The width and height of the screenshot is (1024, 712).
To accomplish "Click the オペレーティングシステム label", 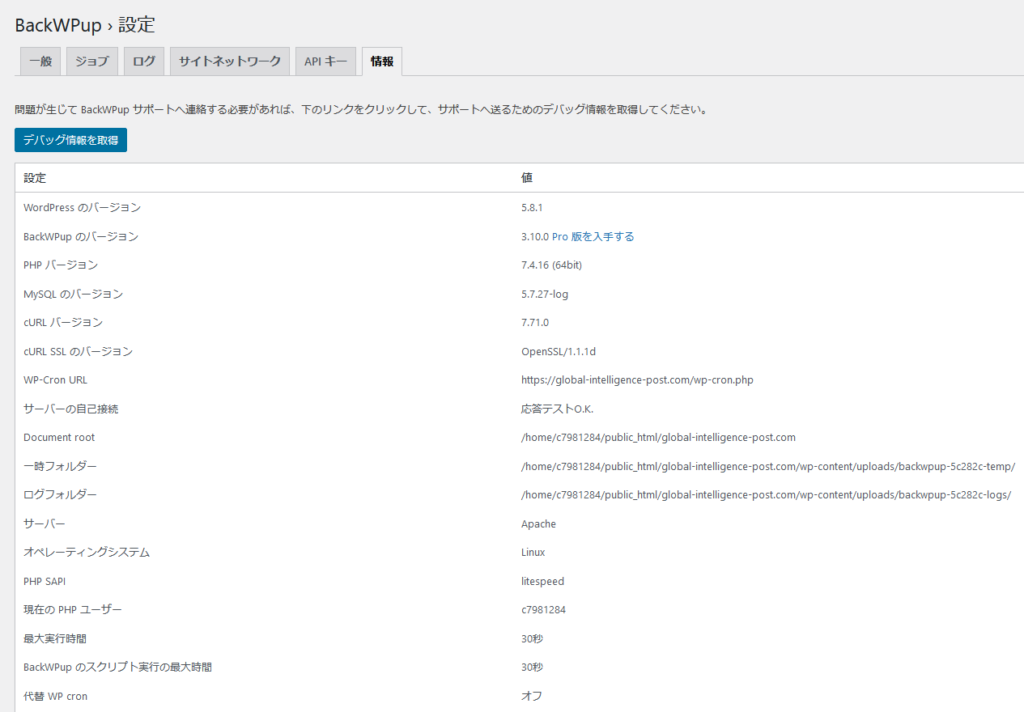I will [x=87, y=553].
